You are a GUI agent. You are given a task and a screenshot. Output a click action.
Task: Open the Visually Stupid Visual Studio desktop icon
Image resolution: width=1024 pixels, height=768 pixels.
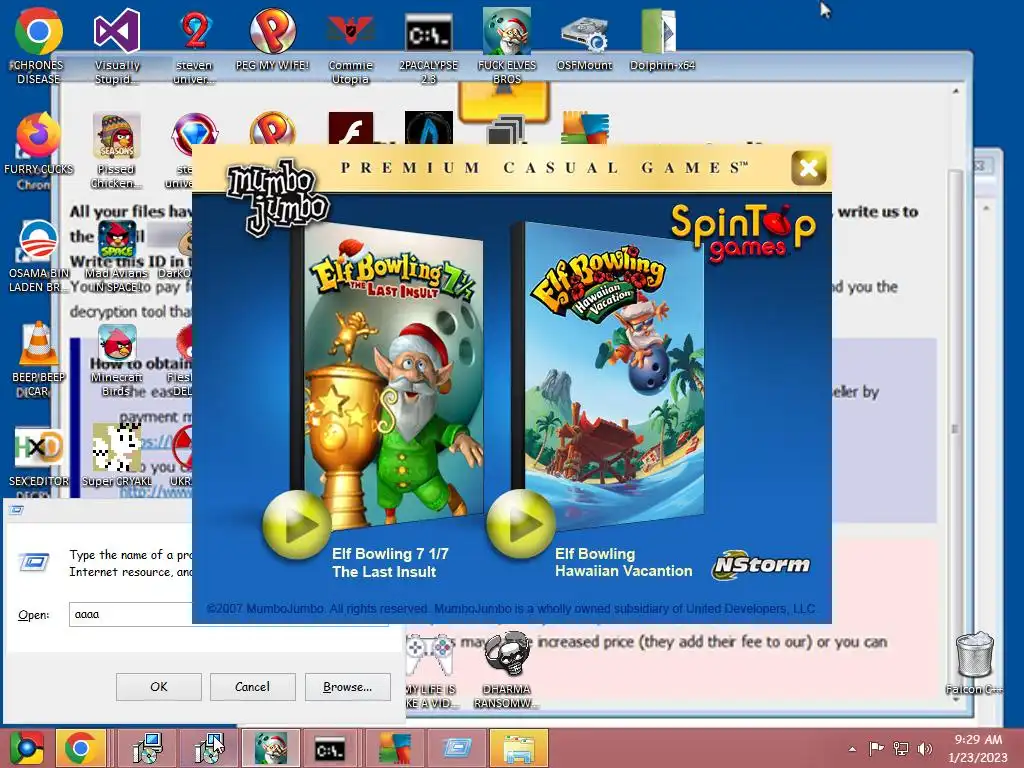[x=116, y=31]
